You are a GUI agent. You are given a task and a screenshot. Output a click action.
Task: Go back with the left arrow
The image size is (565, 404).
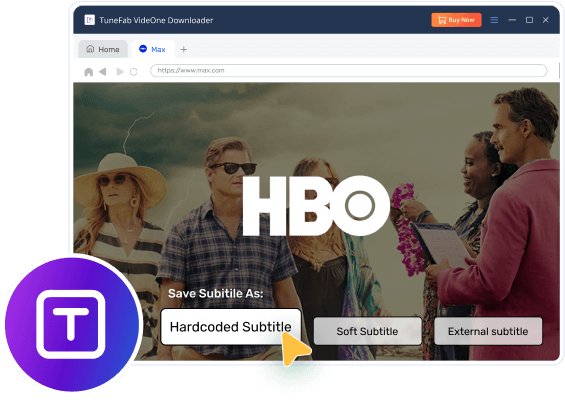coord(103,72)
